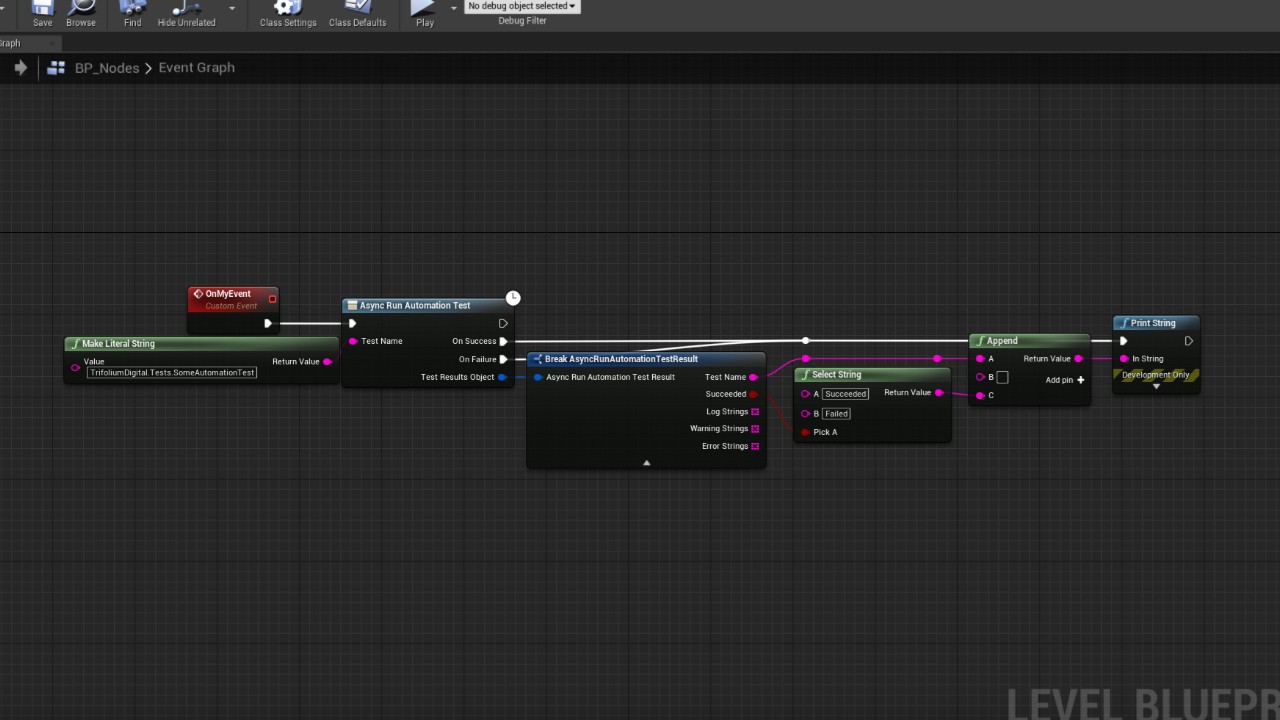
Task: Open Play options dropdown arrow
Action: point(453,8)
